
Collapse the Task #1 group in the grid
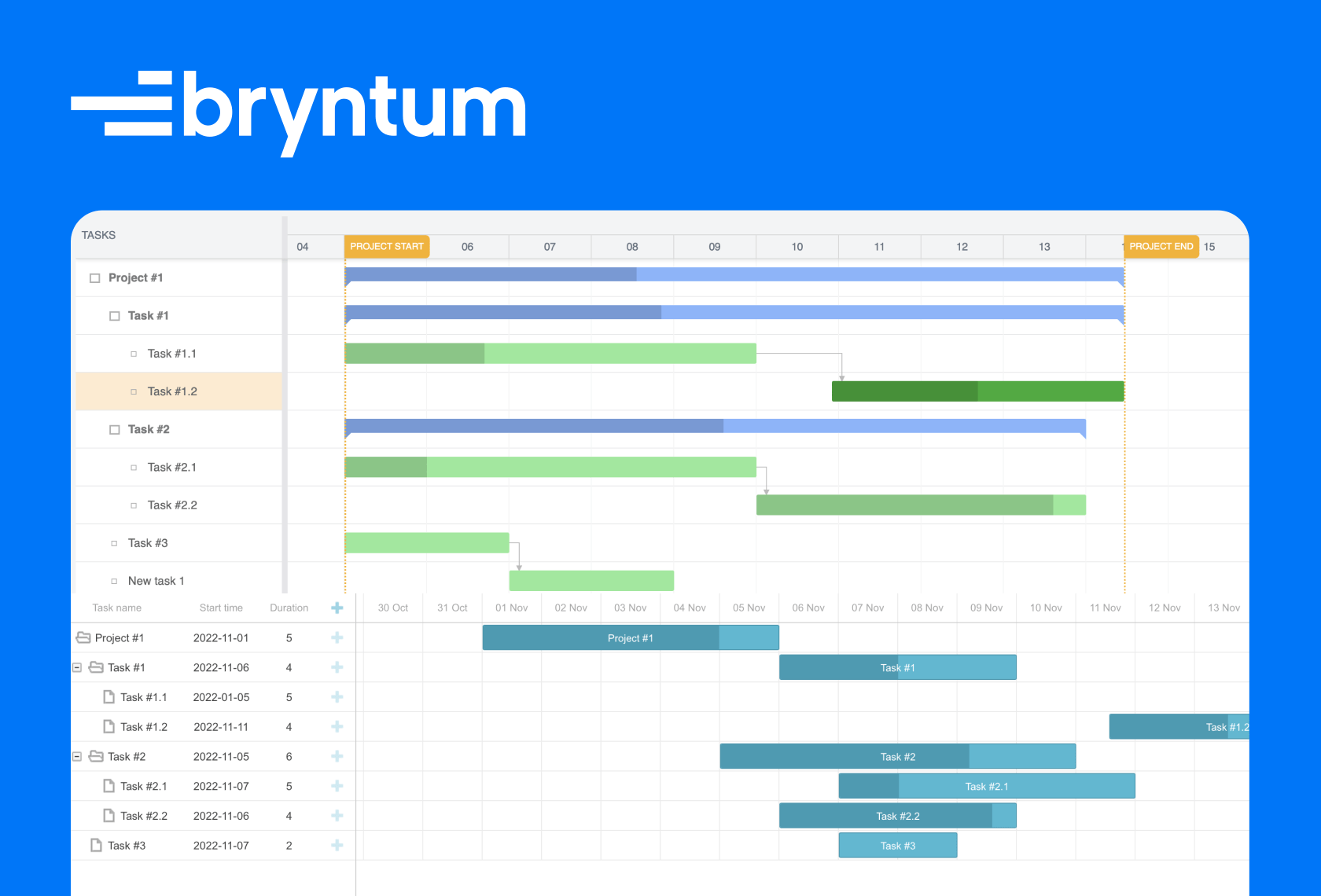76,667
